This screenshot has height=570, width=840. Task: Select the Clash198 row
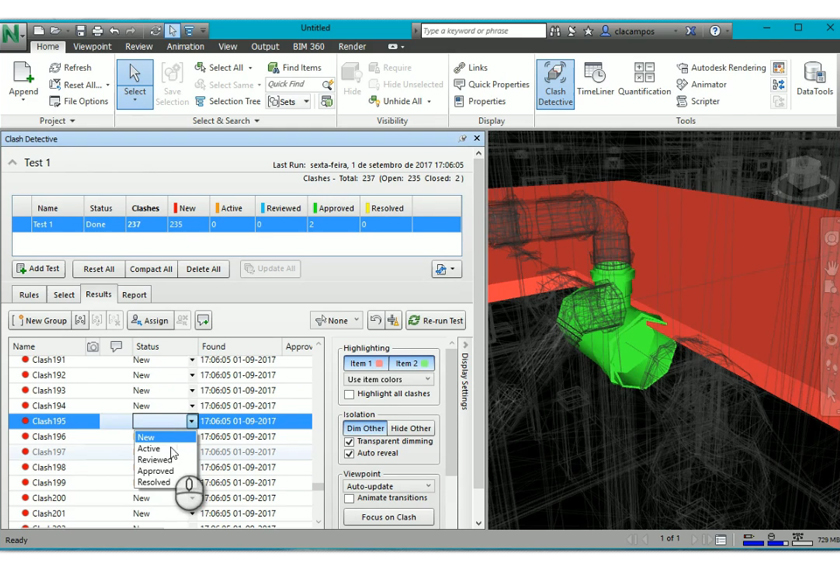(49, 467)
